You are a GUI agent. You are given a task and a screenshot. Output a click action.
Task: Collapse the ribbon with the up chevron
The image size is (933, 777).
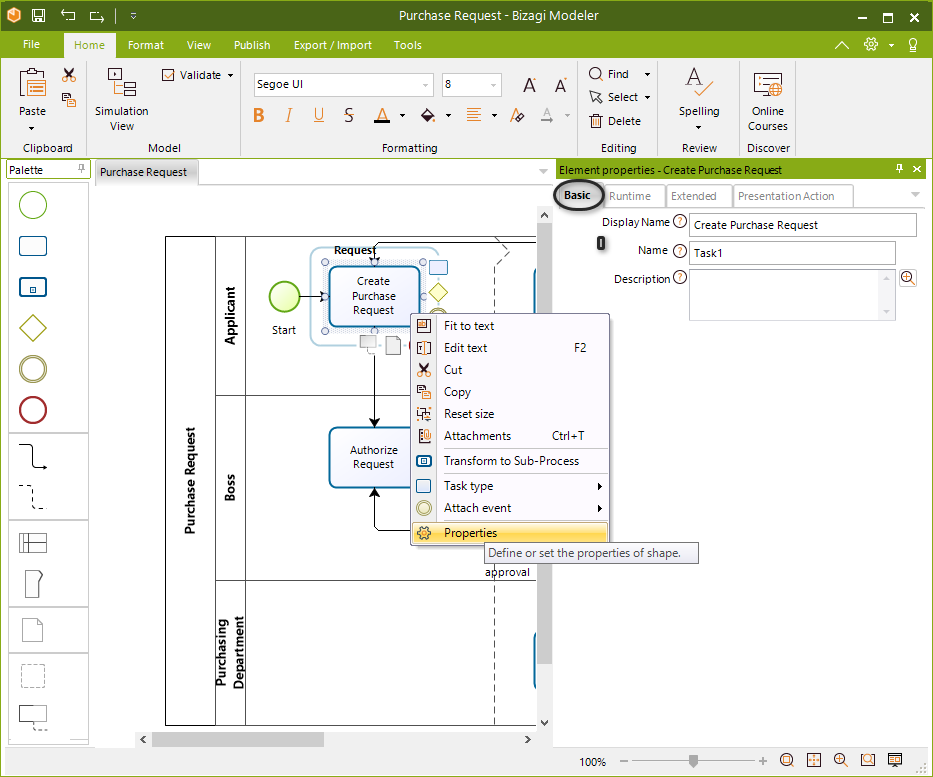coord(841,45)
